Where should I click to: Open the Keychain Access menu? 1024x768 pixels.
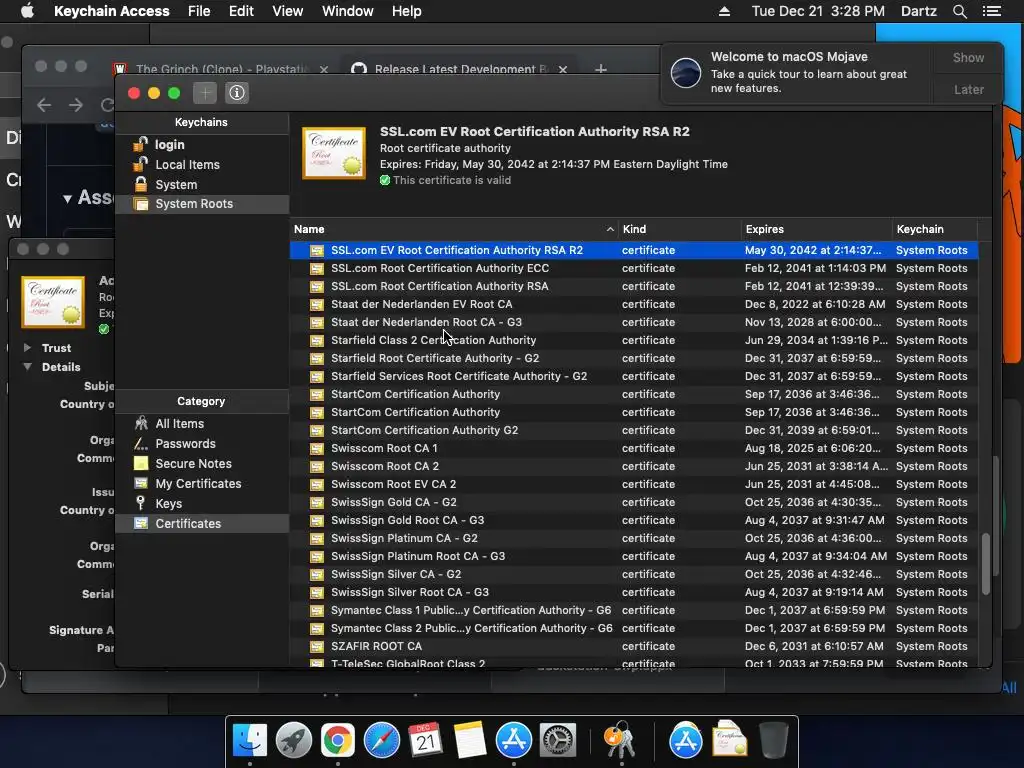pyautogui.click(x=112, y=11)
